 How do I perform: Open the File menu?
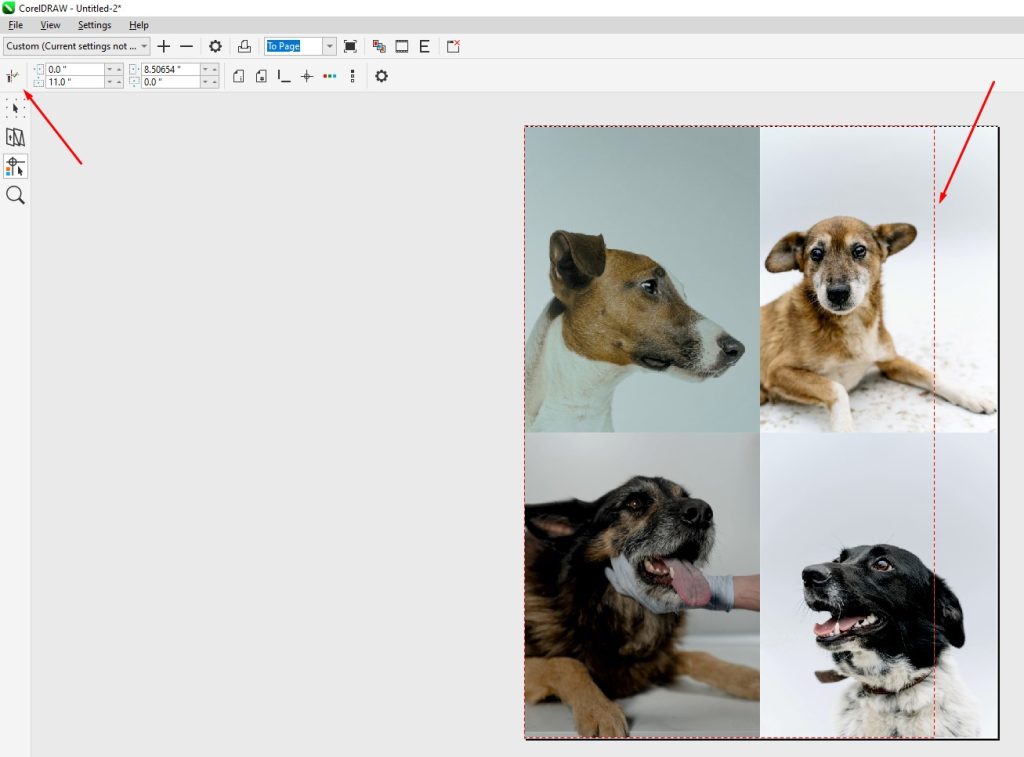(15, 25)
